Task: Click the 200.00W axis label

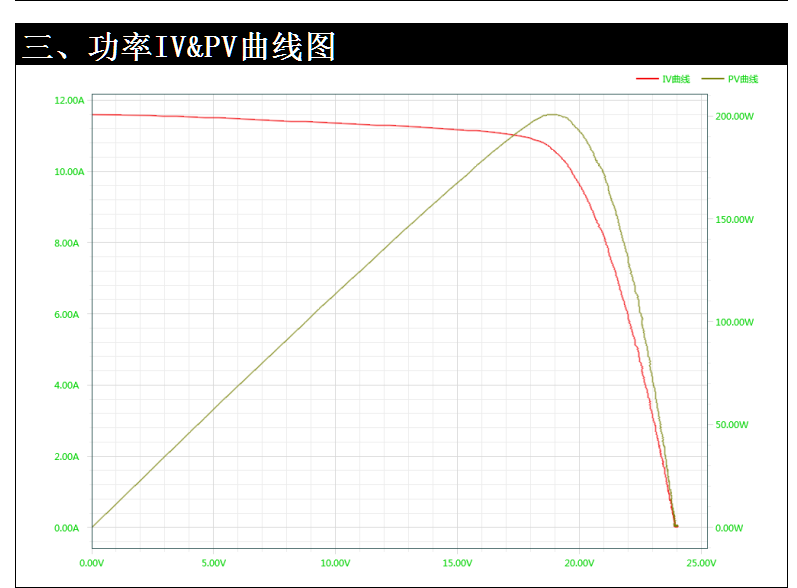Action: click(x=734, y=116)
